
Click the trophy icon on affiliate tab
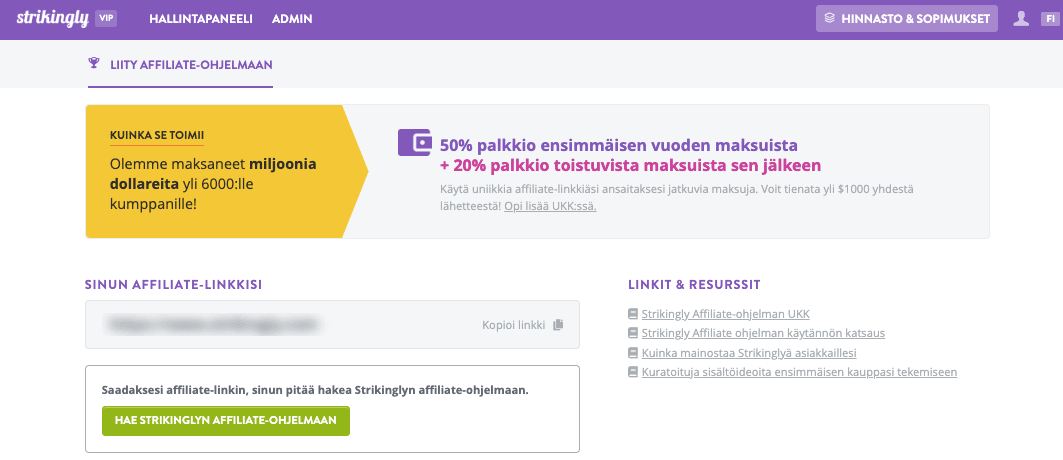pos(94,64)
